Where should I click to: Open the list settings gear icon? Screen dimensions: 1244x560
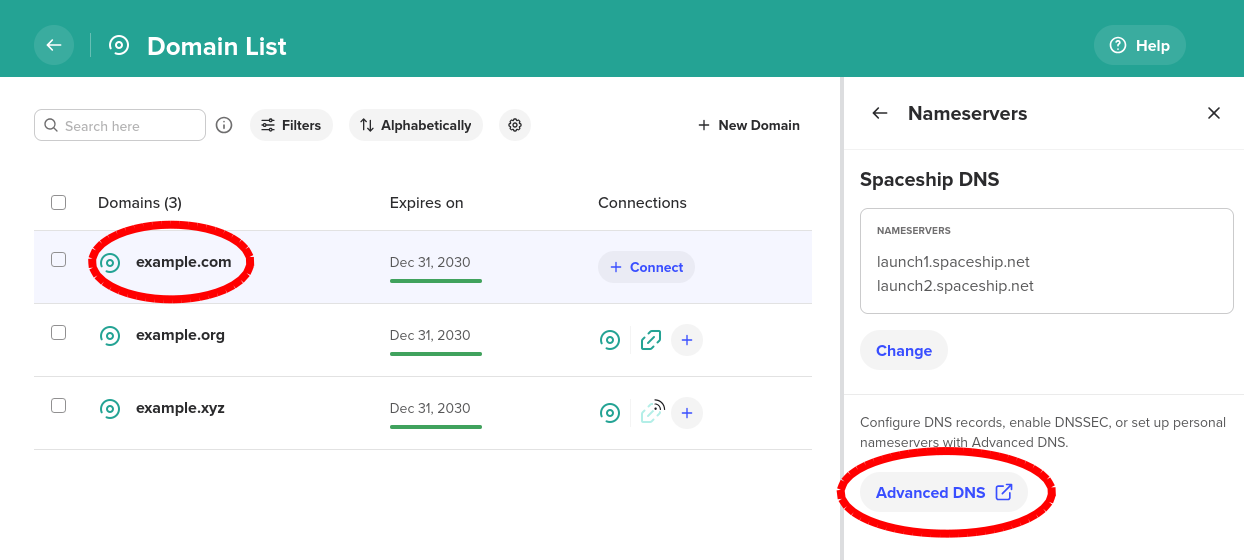[515, 125]
